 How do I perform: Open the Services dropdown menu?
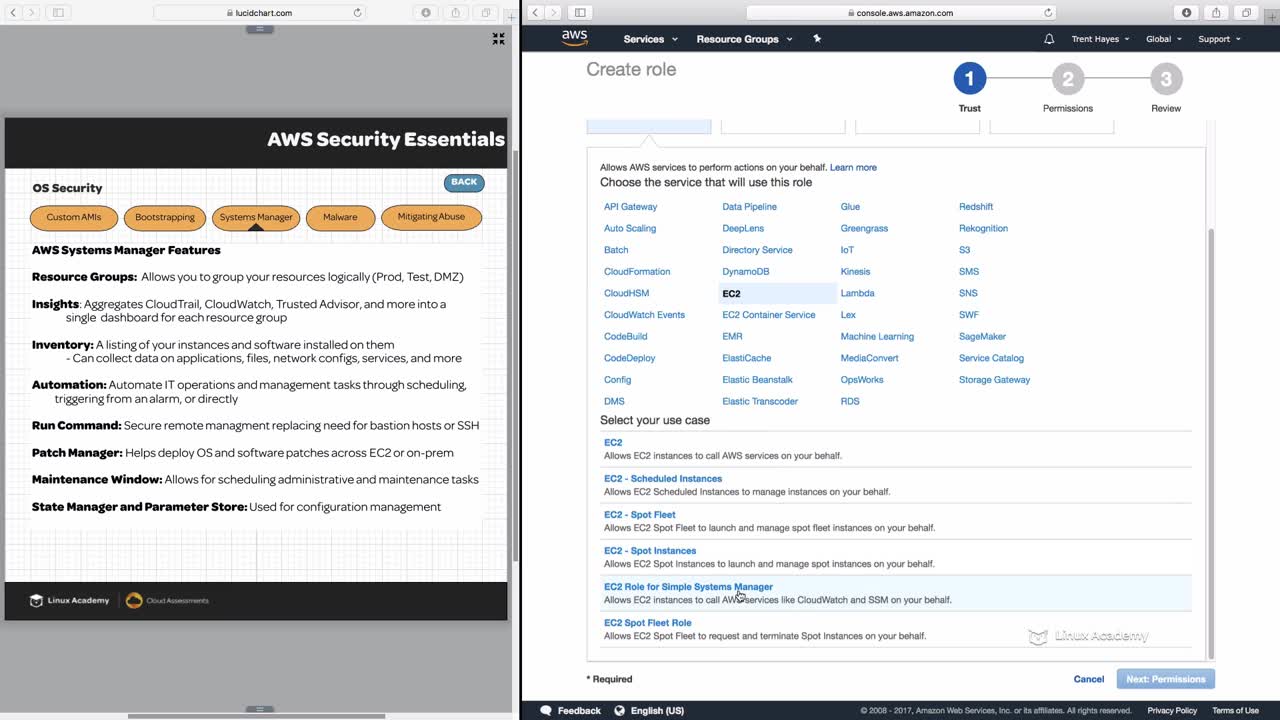[x=650, y=39]
